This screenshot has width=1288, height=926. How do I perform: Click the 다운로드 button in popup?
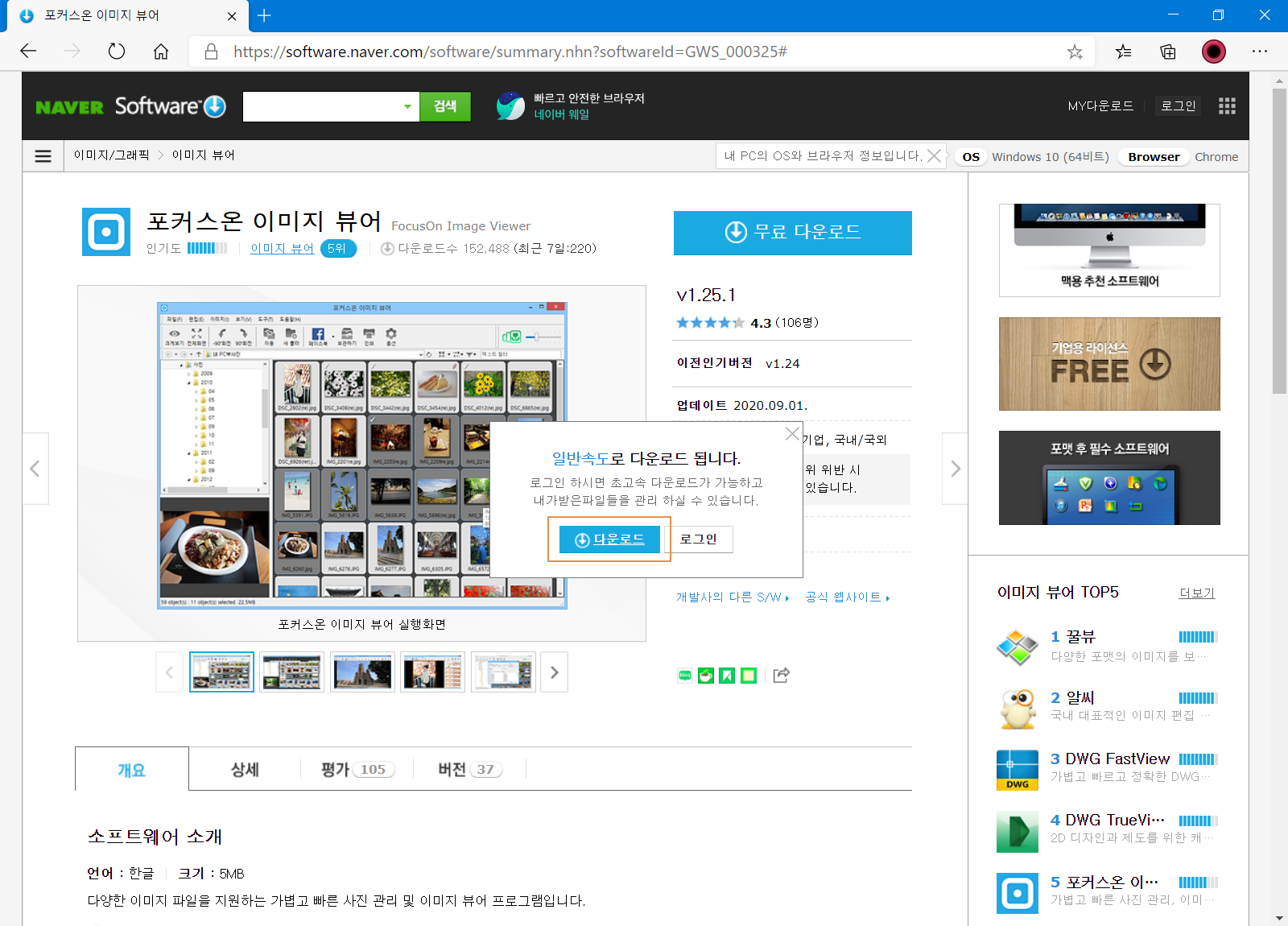[x=609, y=539]
